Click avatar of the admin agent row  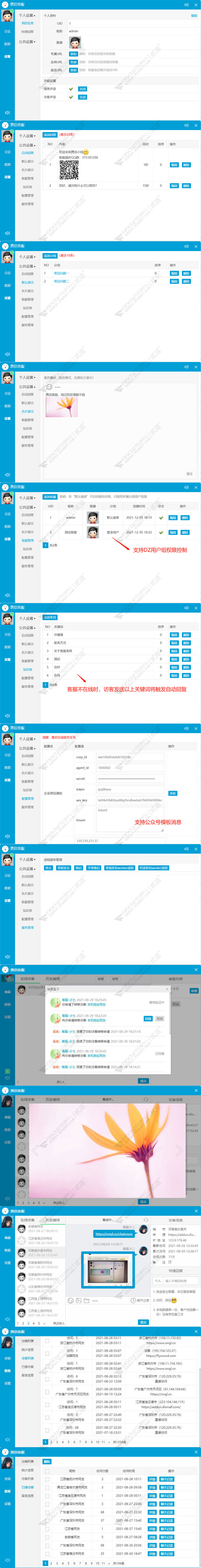pyautogui.click(x=92, y=517)
